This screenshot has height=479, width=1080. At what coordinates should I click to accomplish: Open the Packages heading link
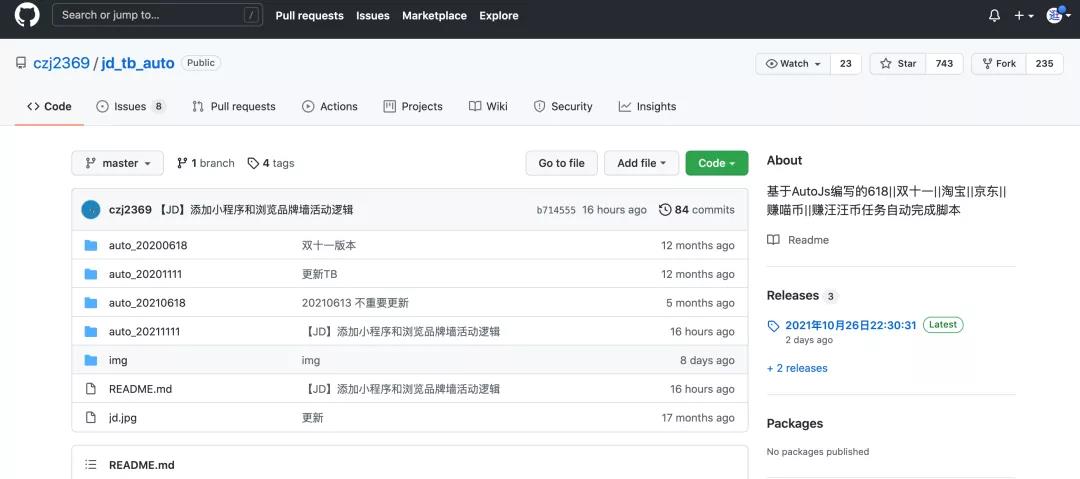(x=795, y=424)
